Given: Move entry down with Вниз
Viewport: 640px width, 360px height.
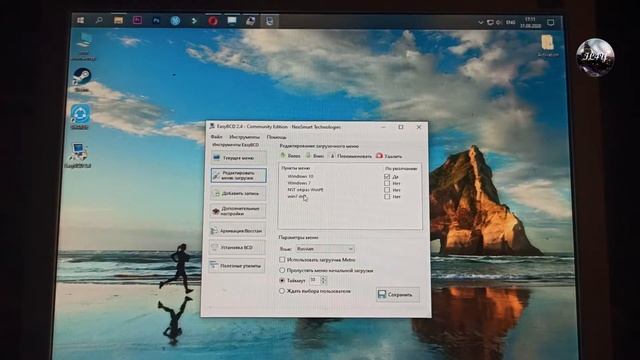Looking at the screenshot, I should click(x=315, y=156).
